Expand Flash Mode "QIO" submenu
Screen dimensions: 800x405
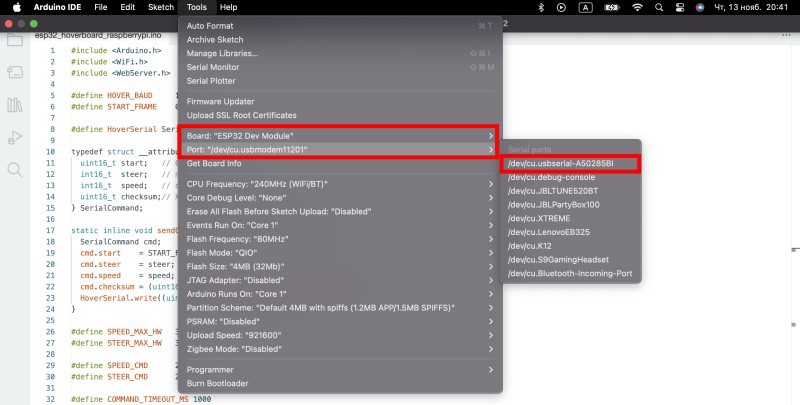340,253
